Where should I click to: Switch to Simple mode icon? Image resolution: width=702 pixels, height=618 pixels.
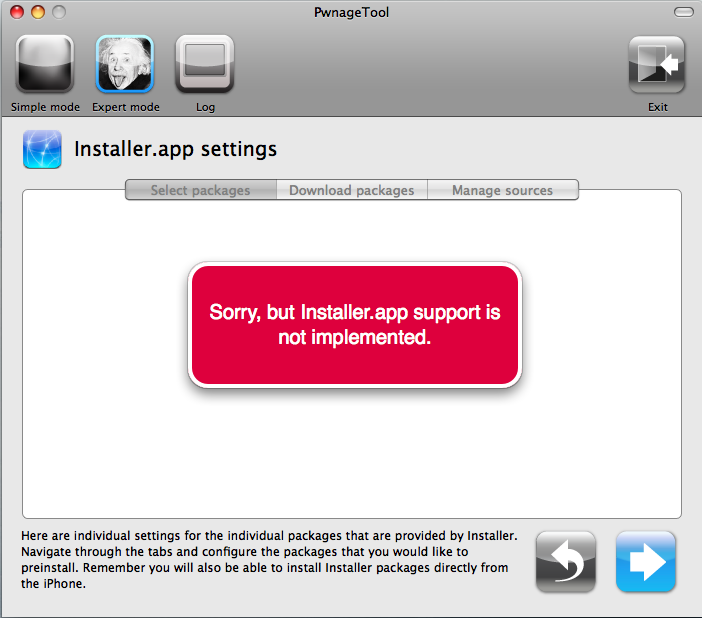(x=45, y=64)
